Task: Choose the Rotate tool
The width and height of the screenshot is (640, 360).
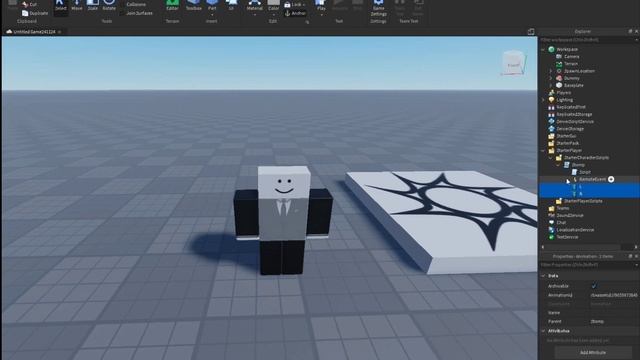Action: pyautogui.click(x=109, y=6)
